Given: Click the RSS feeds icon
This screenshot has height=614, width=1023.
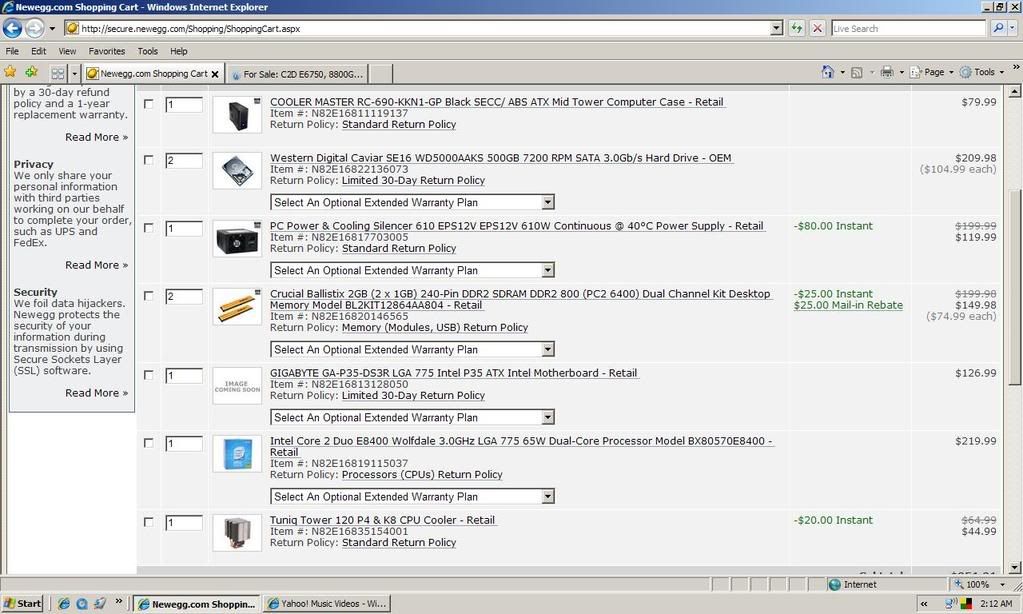Looking at the screenshot, I should [856, 72].
